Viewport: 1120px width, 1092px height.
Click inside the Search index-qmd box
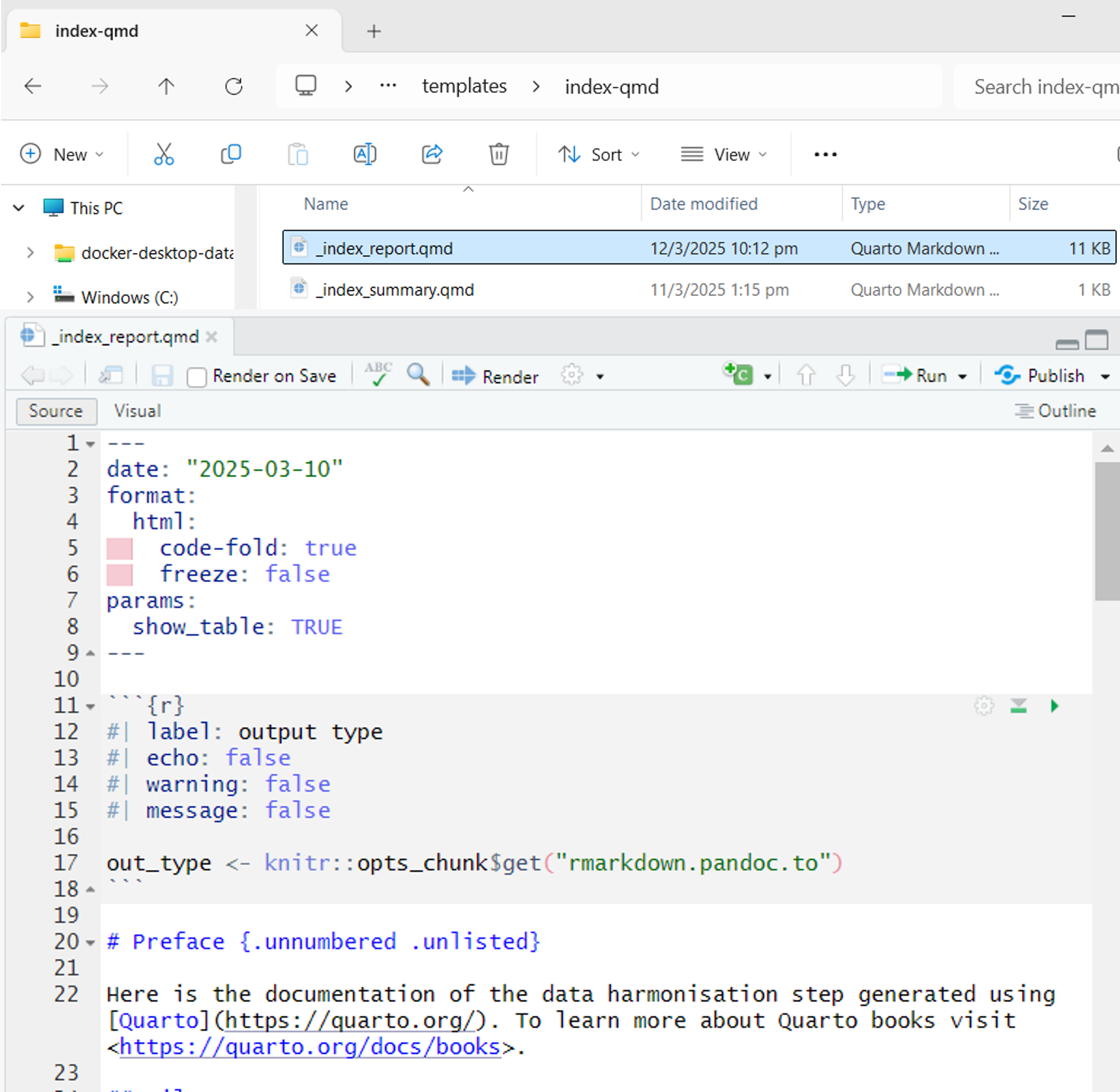click(x=1044, y=86)
